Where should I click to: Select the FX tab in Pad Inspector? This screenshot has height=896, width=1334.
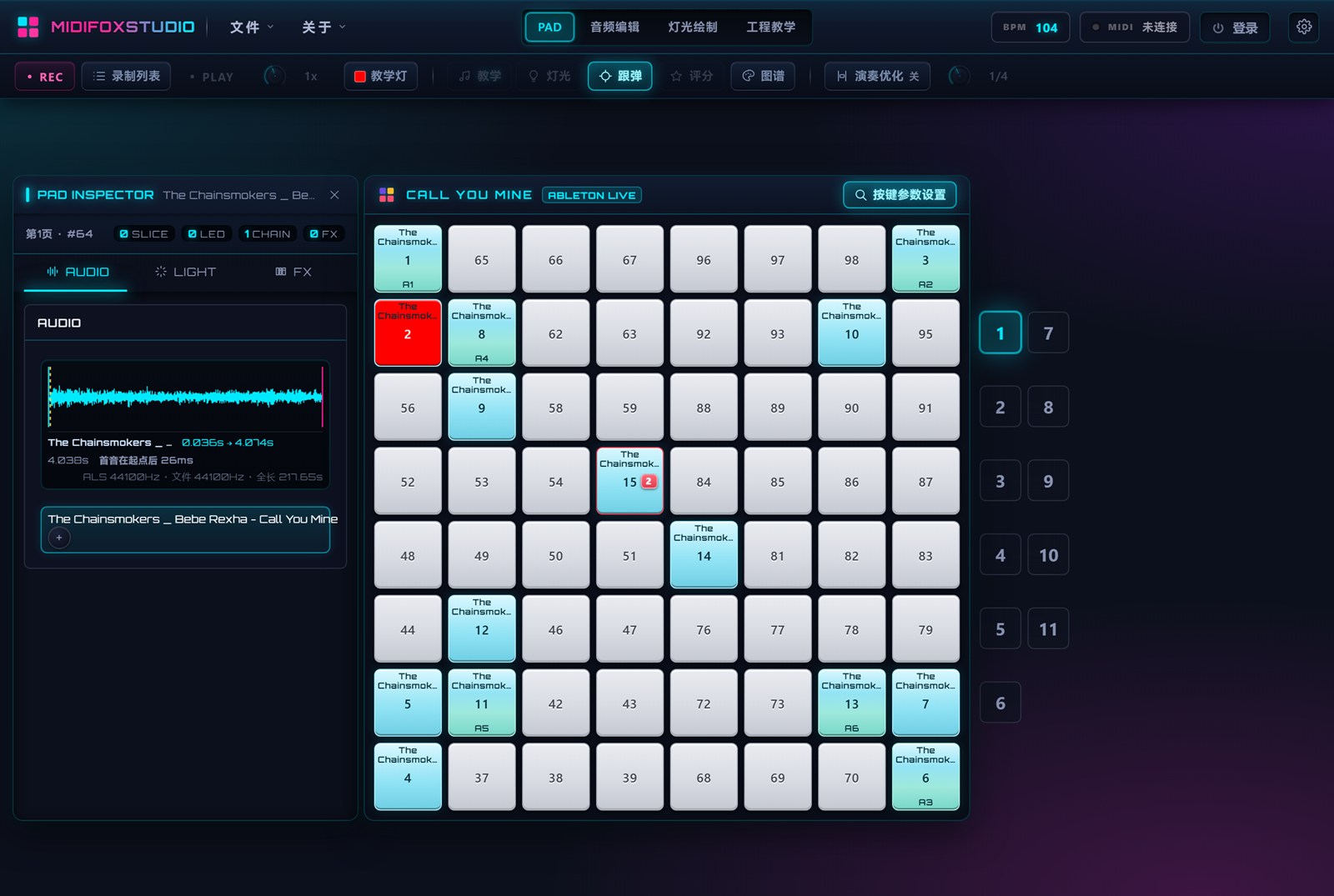point(293,272)
